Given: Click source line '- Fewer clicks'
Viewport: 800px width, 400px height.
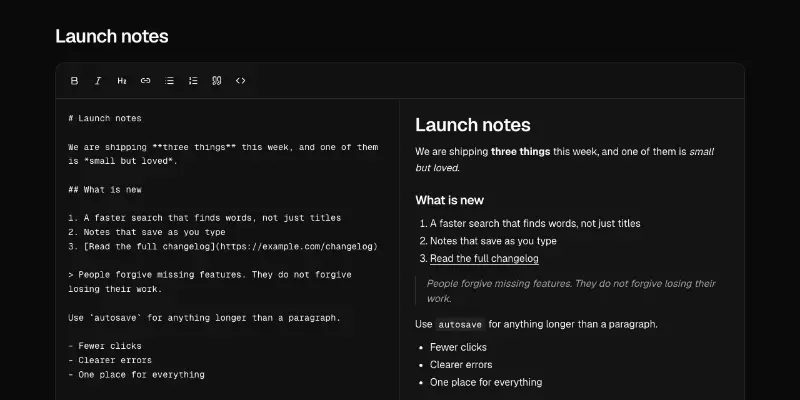Looking at the screenshot, I should 105,346.
